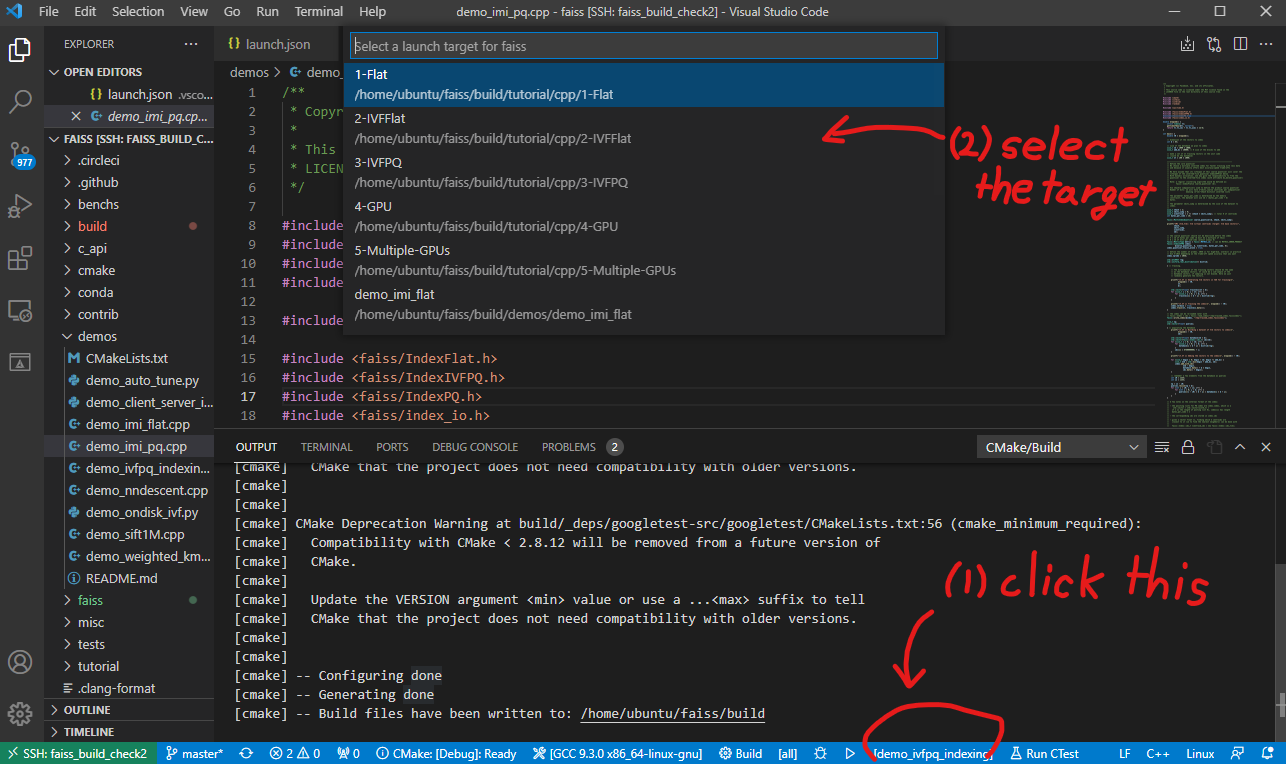1286x764 pixels.
Task: Click the sync changes status bar icon
Action: 246,754
